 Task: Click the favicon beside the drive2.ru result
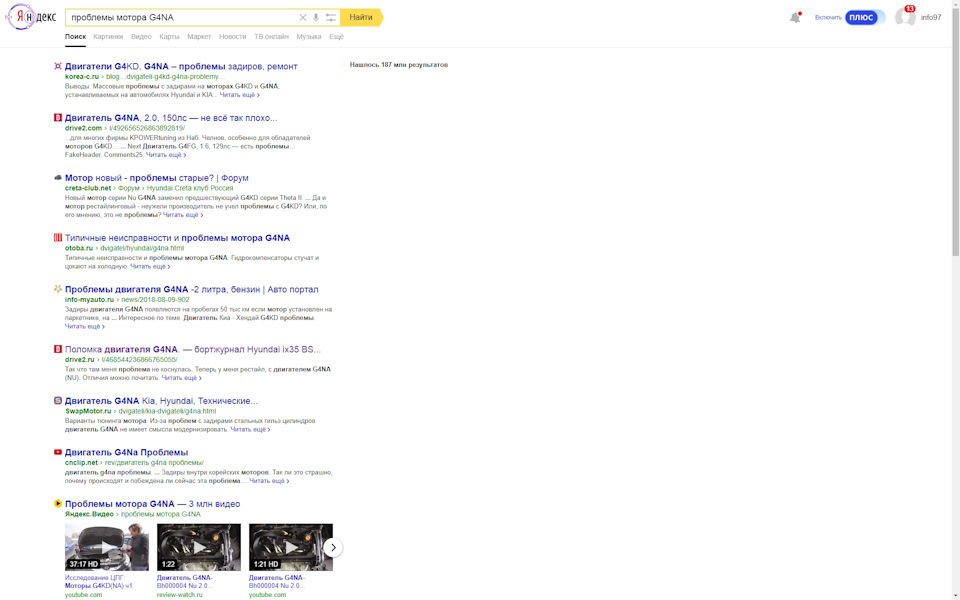58,349
